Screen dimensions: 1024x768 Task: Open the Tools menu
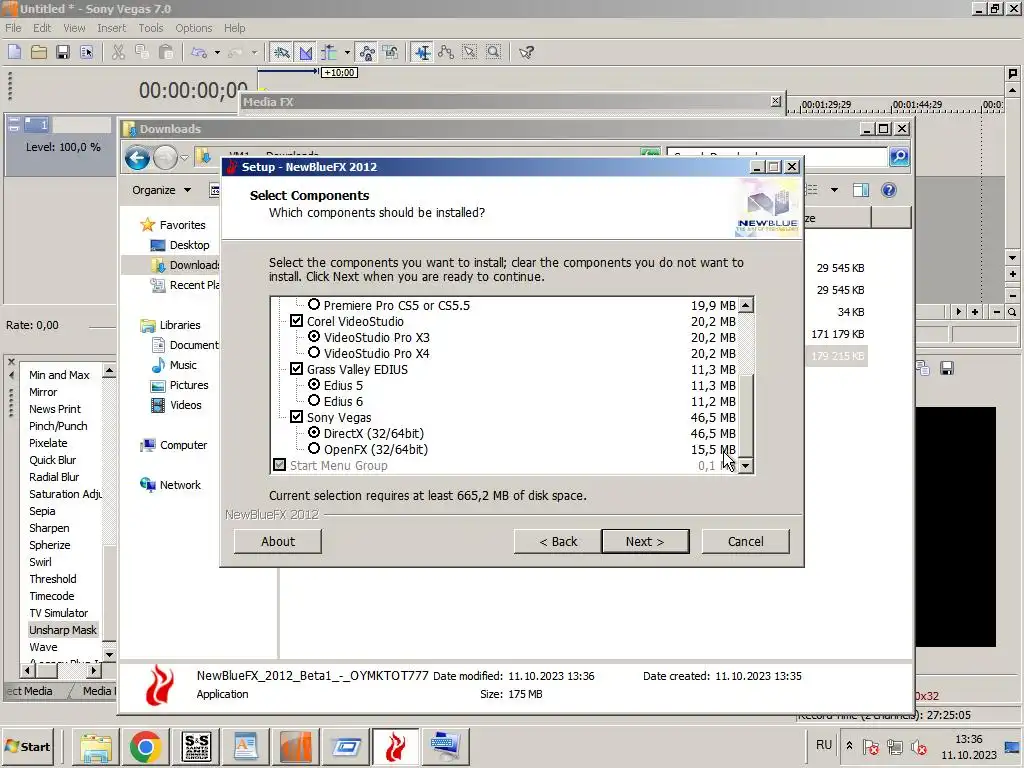point(150,28)
